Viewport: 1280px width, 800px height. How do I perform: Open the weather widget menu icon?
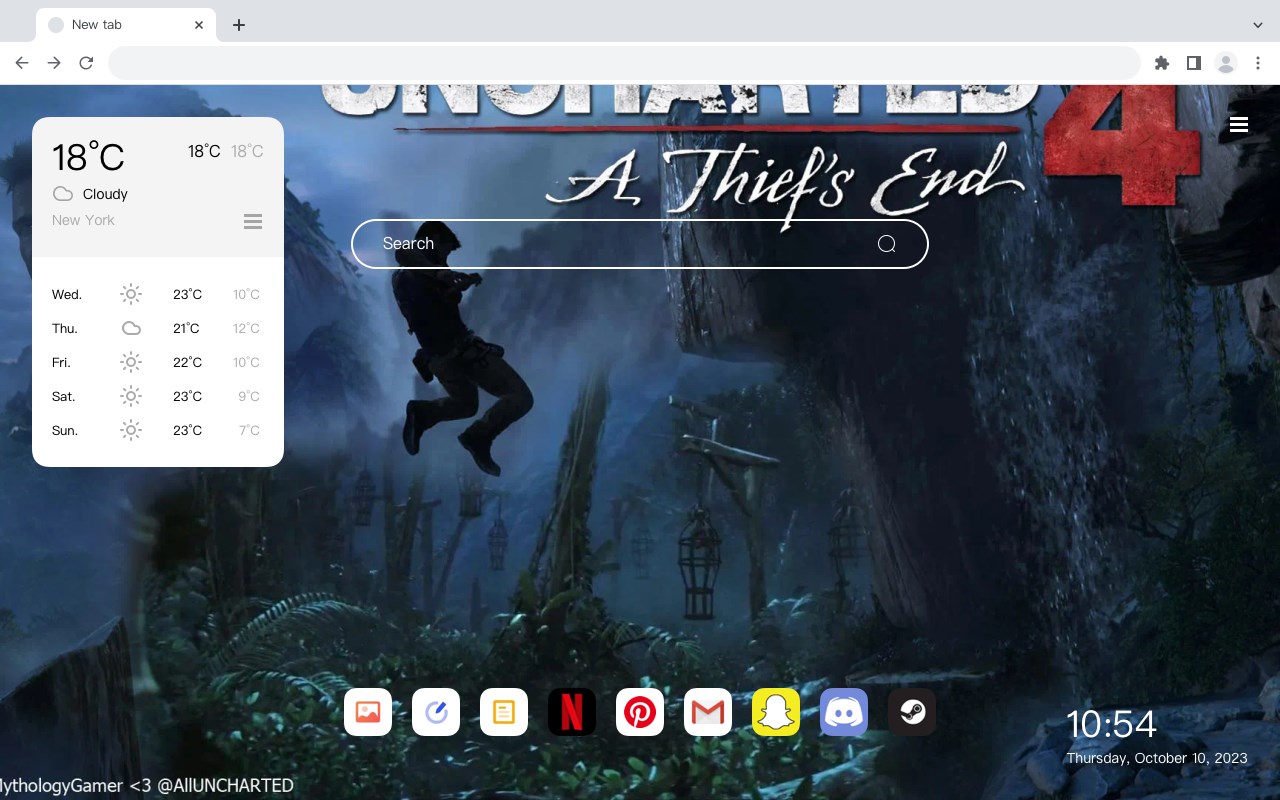(x=253, y=221)
